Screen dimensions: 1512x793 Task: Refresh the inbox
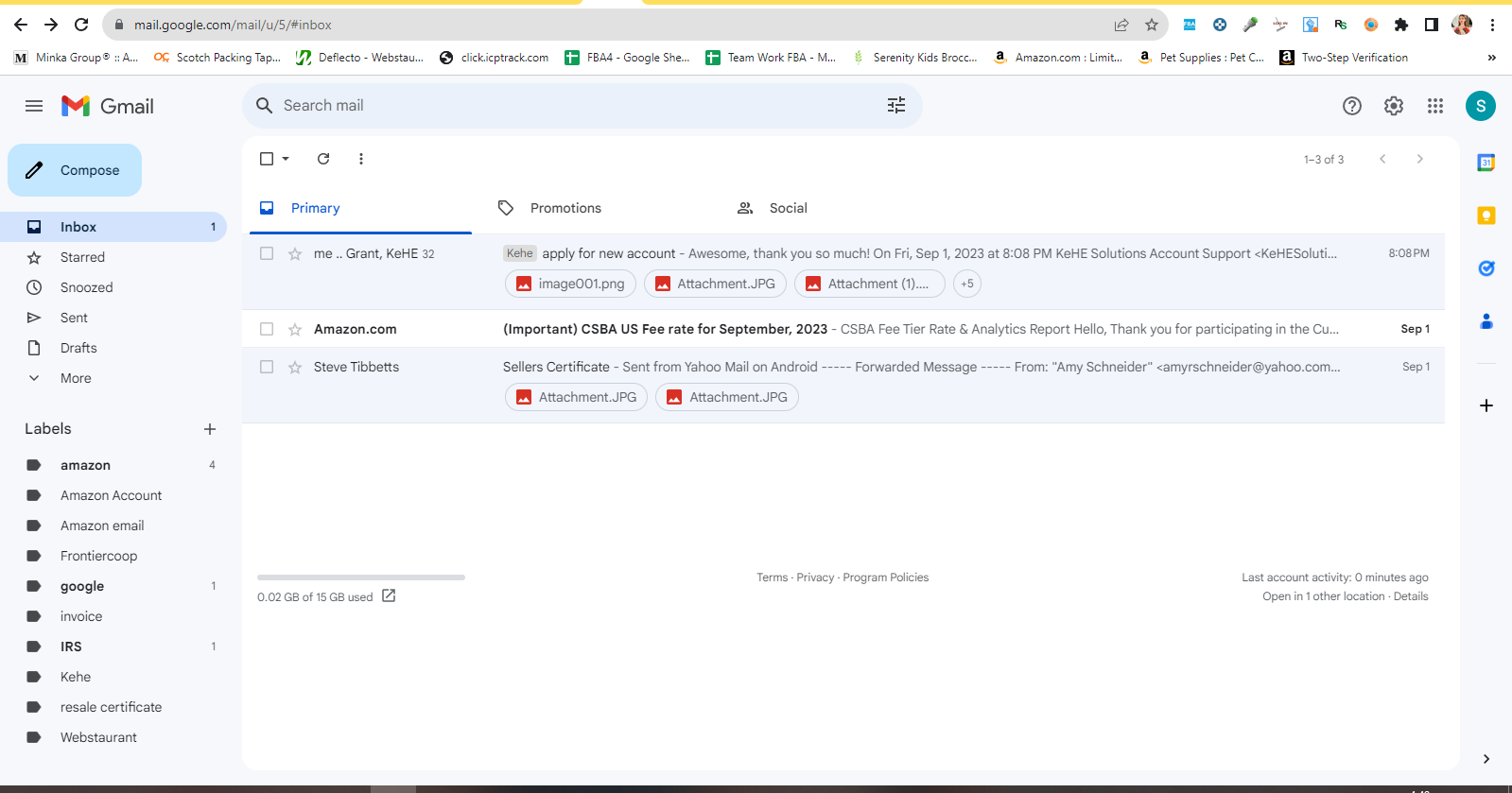pos(323,159)
